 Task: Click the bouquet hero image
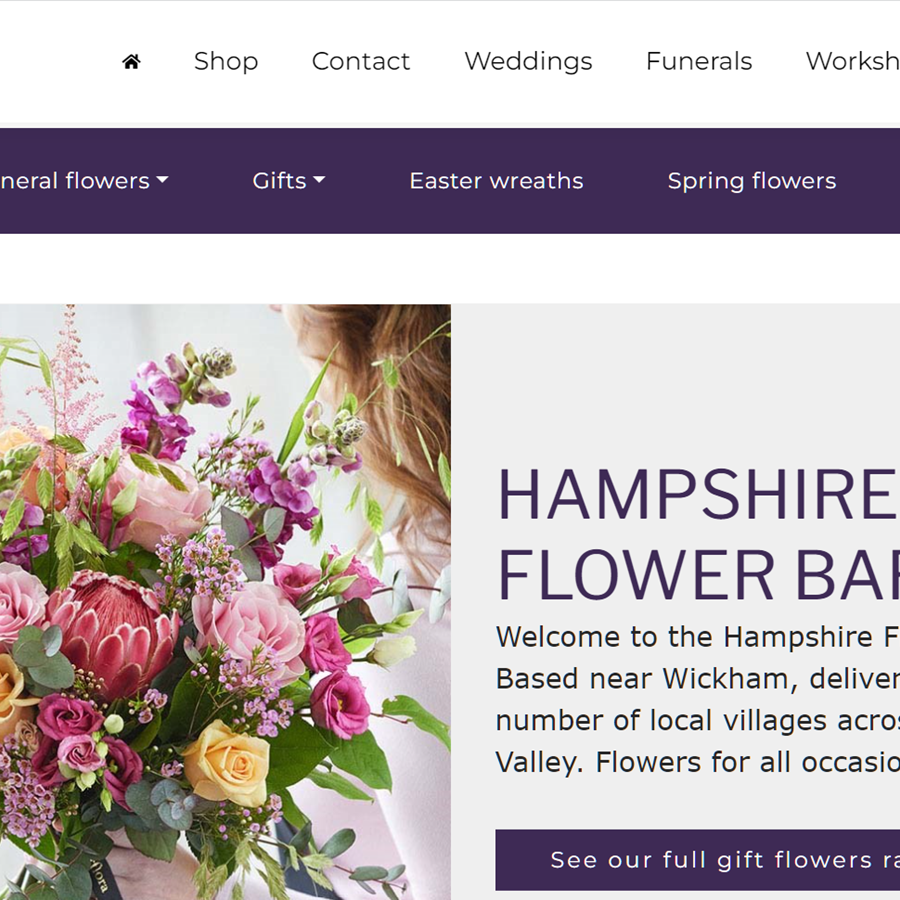tap(225, 600)
